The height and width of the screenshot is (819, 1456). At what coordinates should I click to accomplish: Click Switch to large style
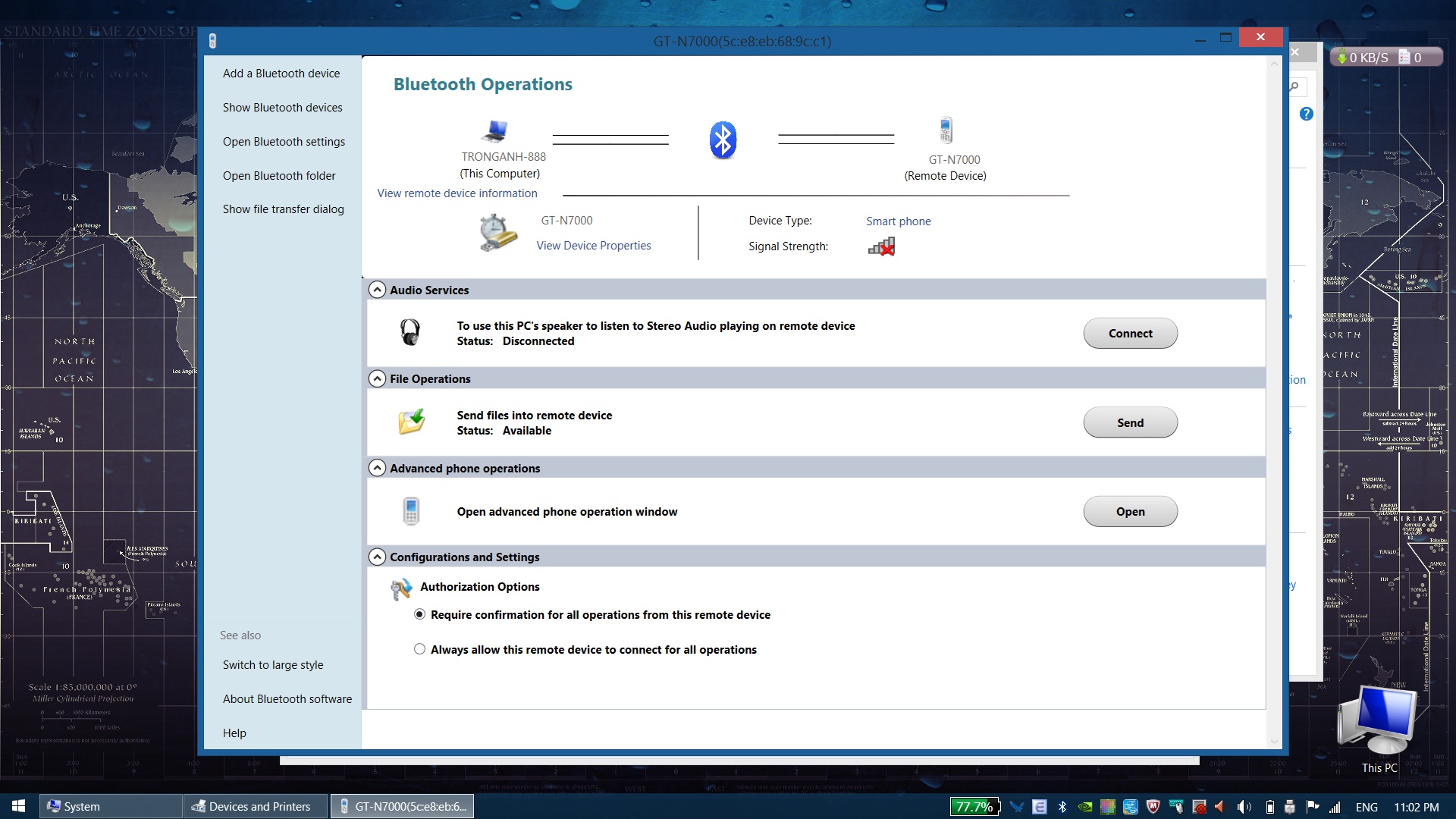(x=273, y=664)
